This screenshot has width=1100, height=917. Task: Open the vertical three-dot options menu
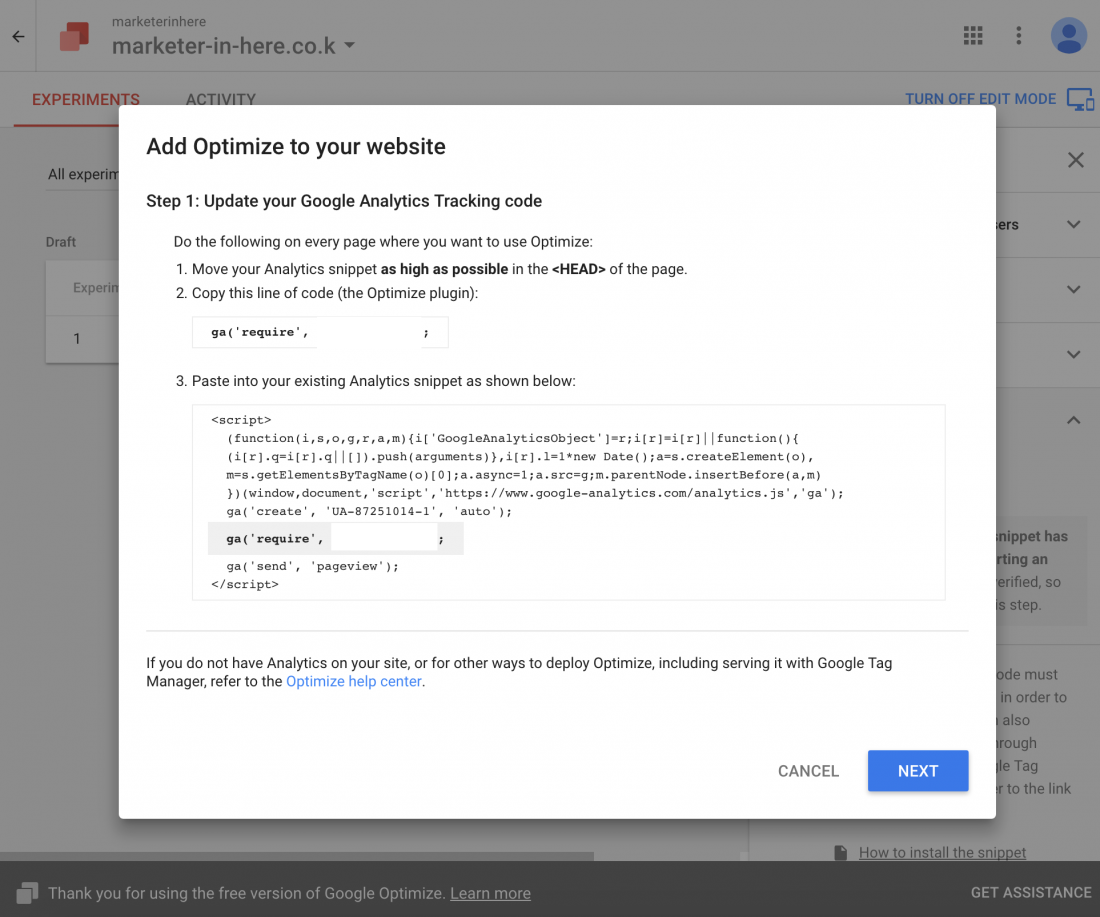pos(1019,35)
